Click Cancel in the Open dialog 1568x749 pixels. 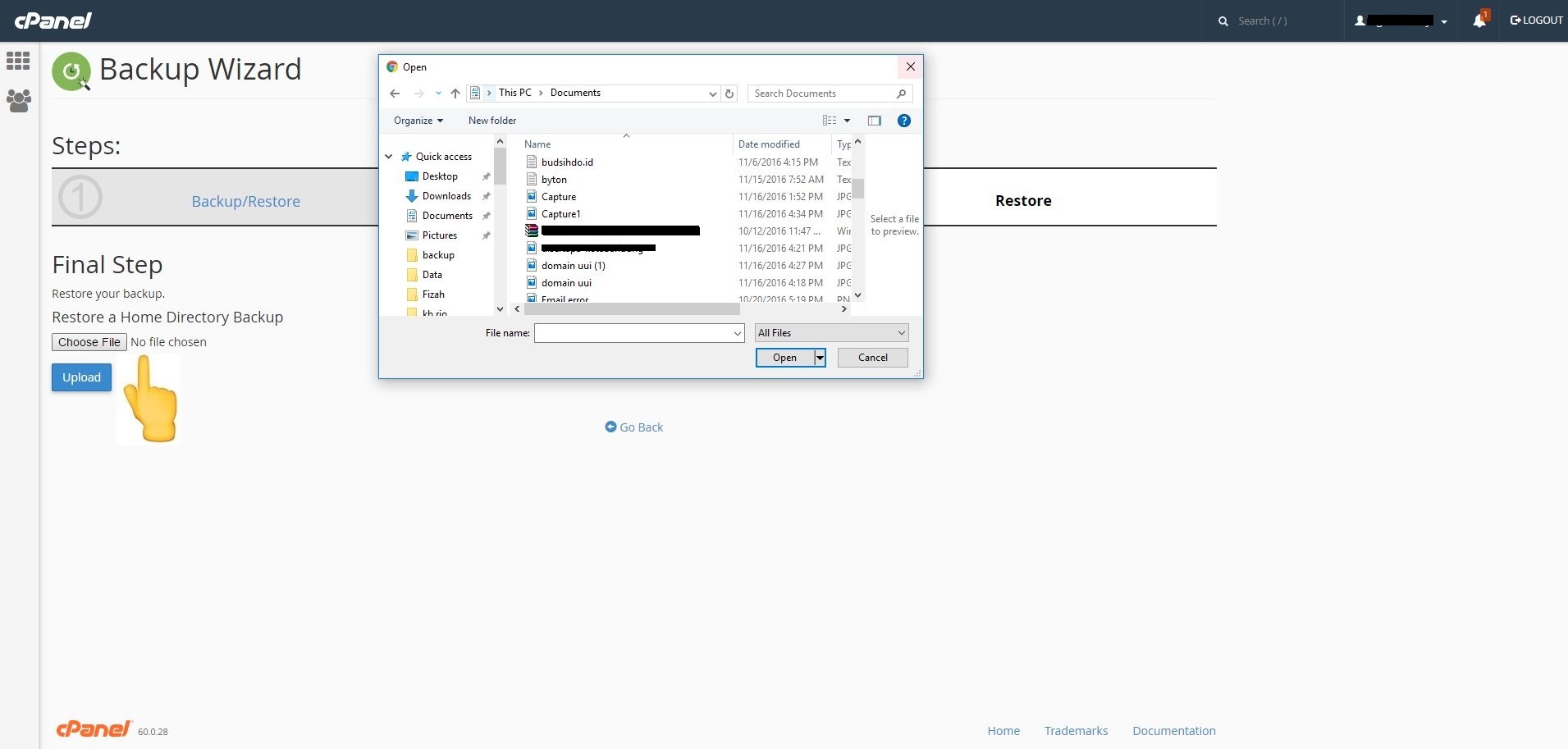872,358
